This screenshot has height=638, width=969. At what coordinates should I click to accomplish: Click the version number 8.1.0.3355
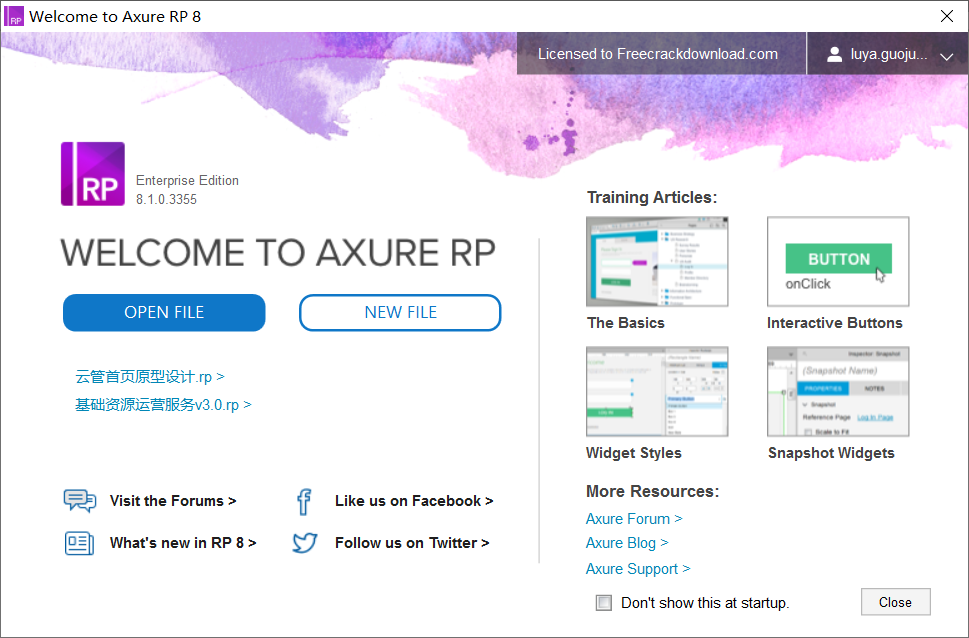[166, 200]
